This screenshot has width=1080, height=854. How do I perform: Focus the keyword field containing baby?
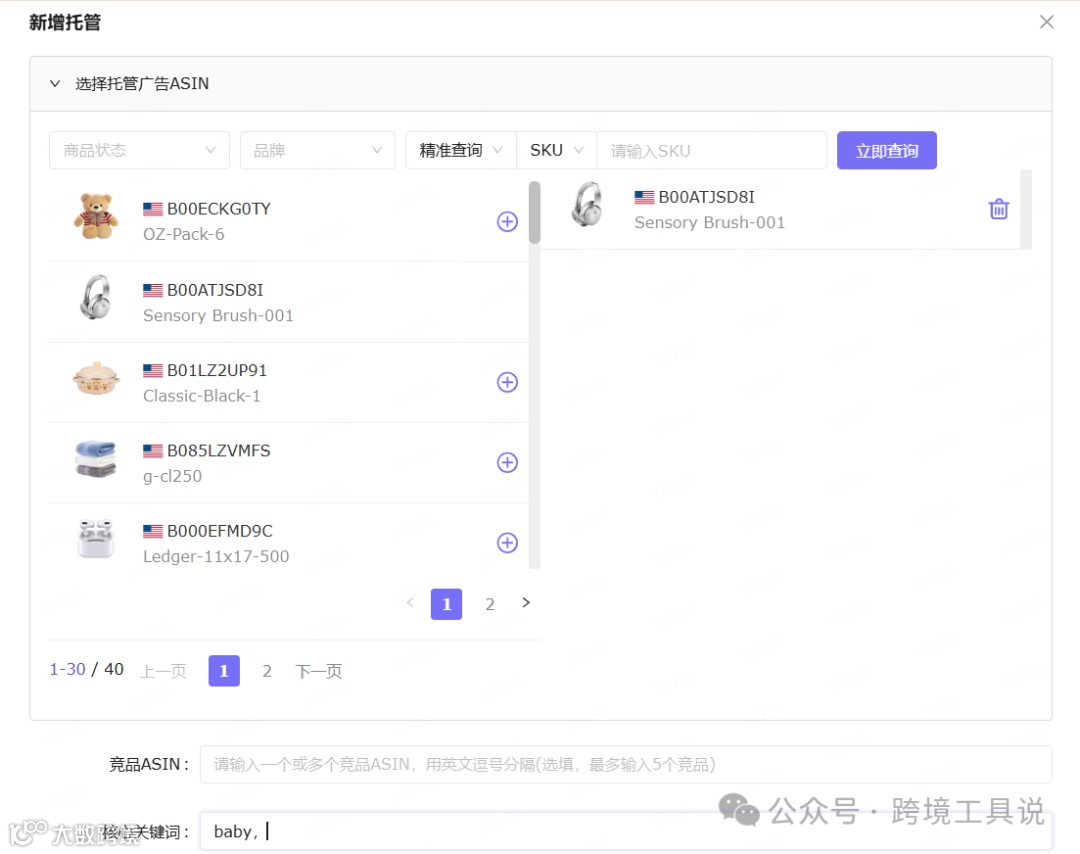coord(625,831)
